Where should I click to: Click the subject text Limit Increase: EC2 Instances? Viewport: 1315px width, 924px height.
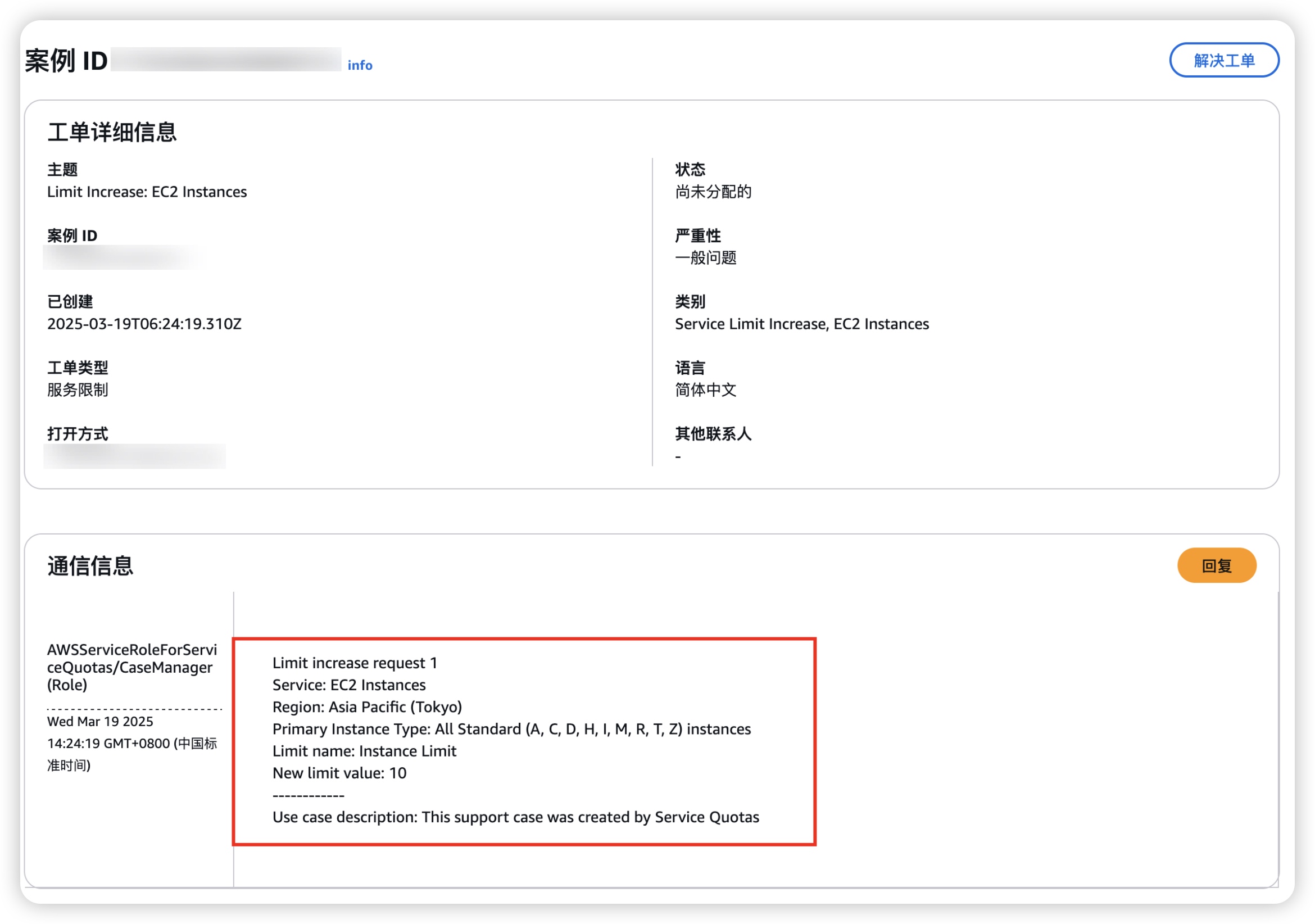tap(147, 192)
